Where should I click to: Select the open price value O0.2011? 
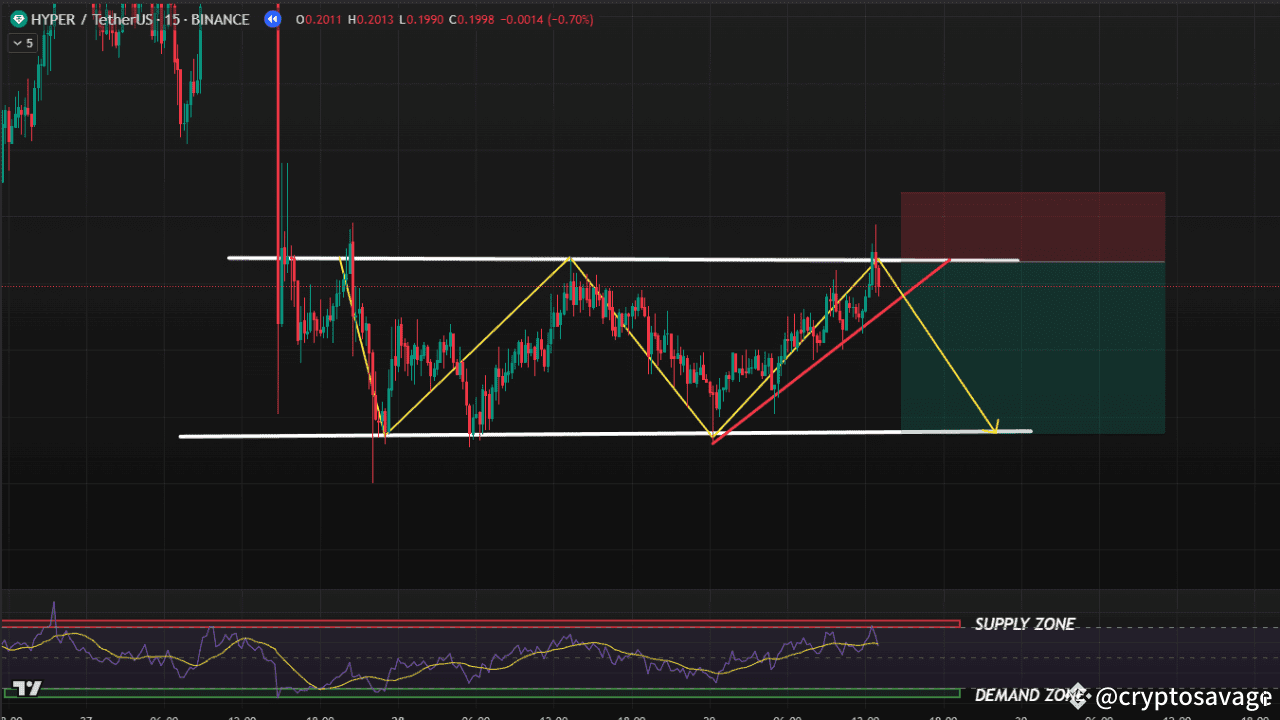(x=320, y=19)
